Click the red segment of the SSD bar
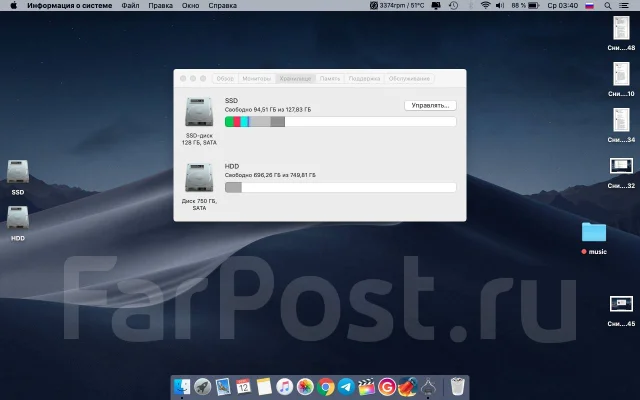The height and width of the screenshot is (400, 640). click(237, 122)
